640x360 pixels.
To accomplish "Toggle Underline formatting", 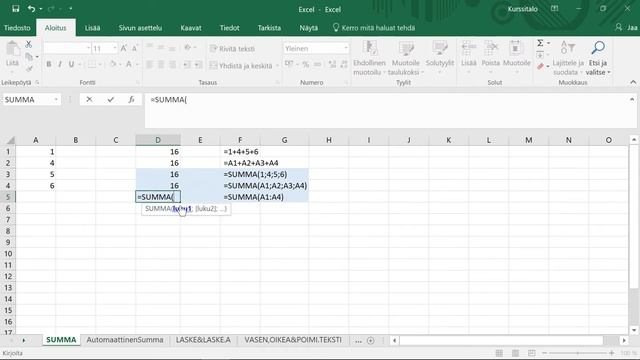I will tap(71, 64).
